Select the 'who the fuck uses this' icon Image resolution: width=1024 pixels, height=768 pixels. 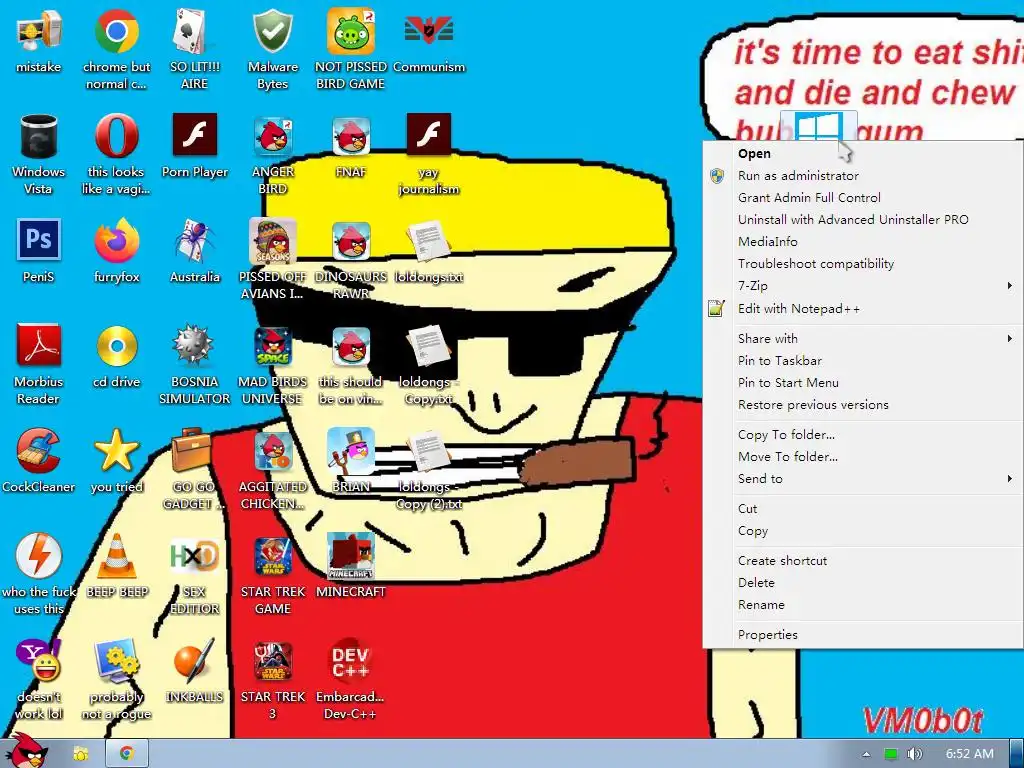click(x=39, y=556)
